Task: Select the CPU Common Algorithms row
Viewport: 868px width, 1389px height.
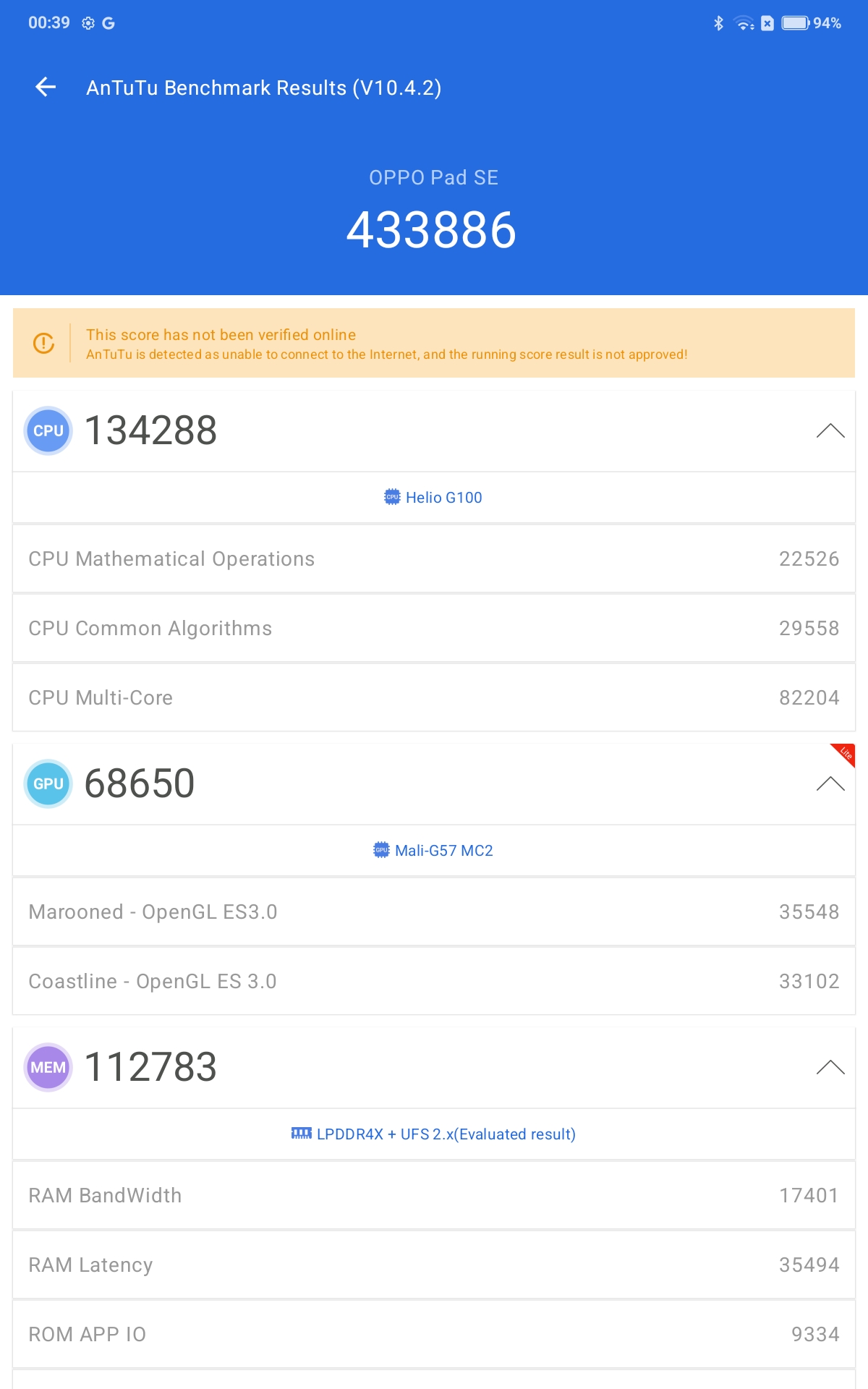Action: [434, 629]
